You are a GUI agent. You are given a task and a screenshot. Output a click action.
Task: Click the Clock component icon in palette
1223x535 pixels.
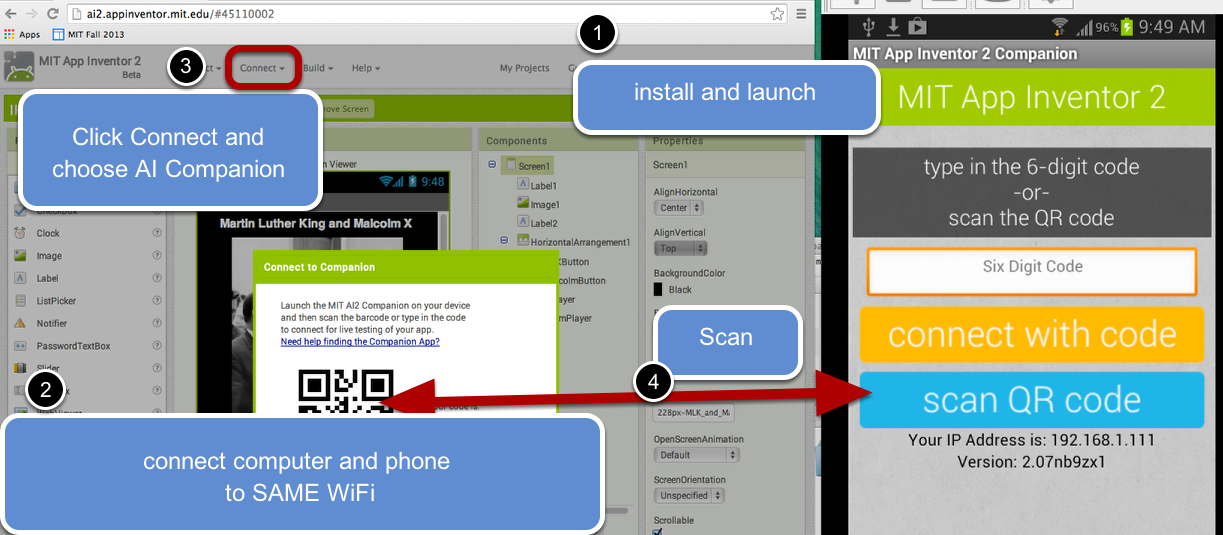click(19, 233)
